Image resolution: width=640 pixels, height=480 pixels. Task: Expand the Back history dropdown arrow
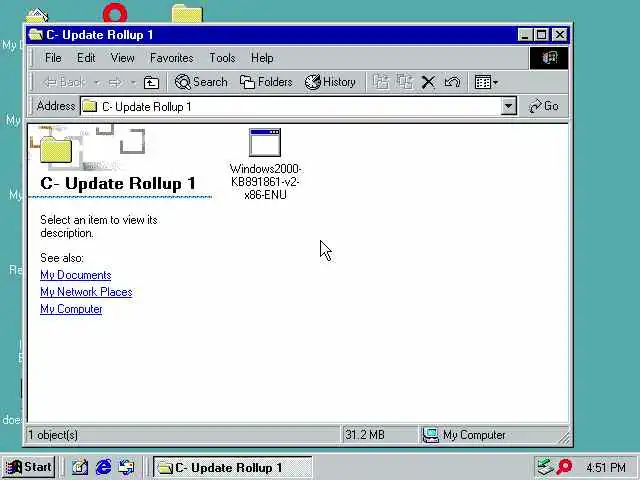(97, 83)
